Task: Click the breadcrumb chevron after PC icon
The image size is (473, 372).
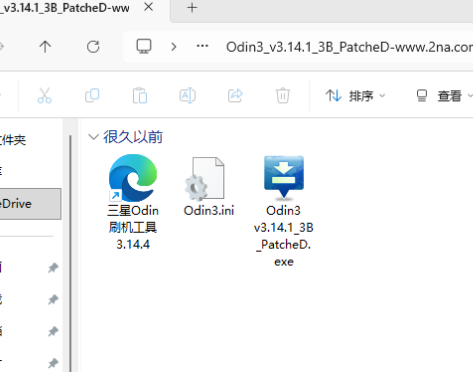Action: pyautogui.click(x=174, y=47)
